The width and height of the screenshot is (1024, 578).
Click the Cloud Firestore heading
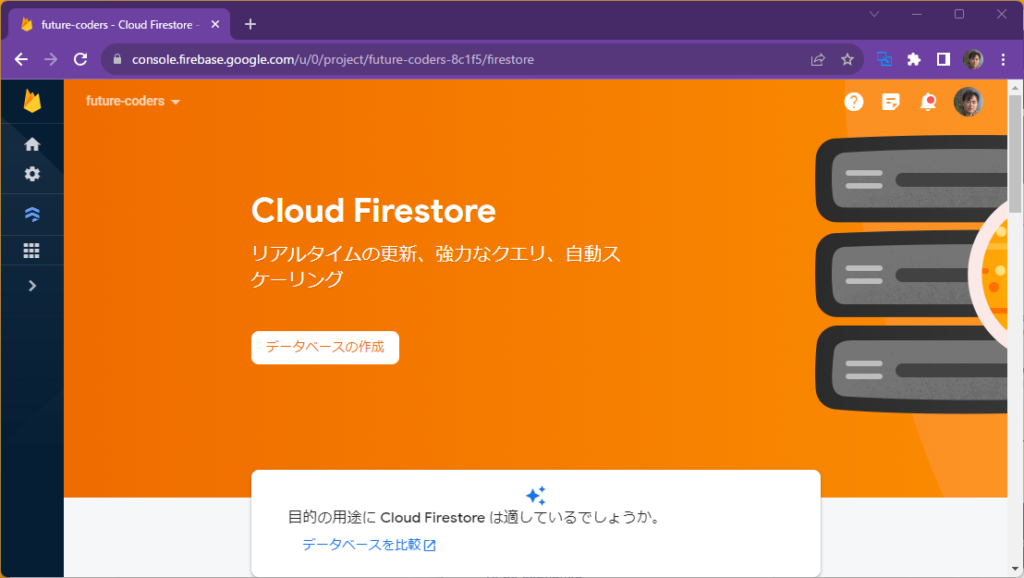(x=374, y=210)
